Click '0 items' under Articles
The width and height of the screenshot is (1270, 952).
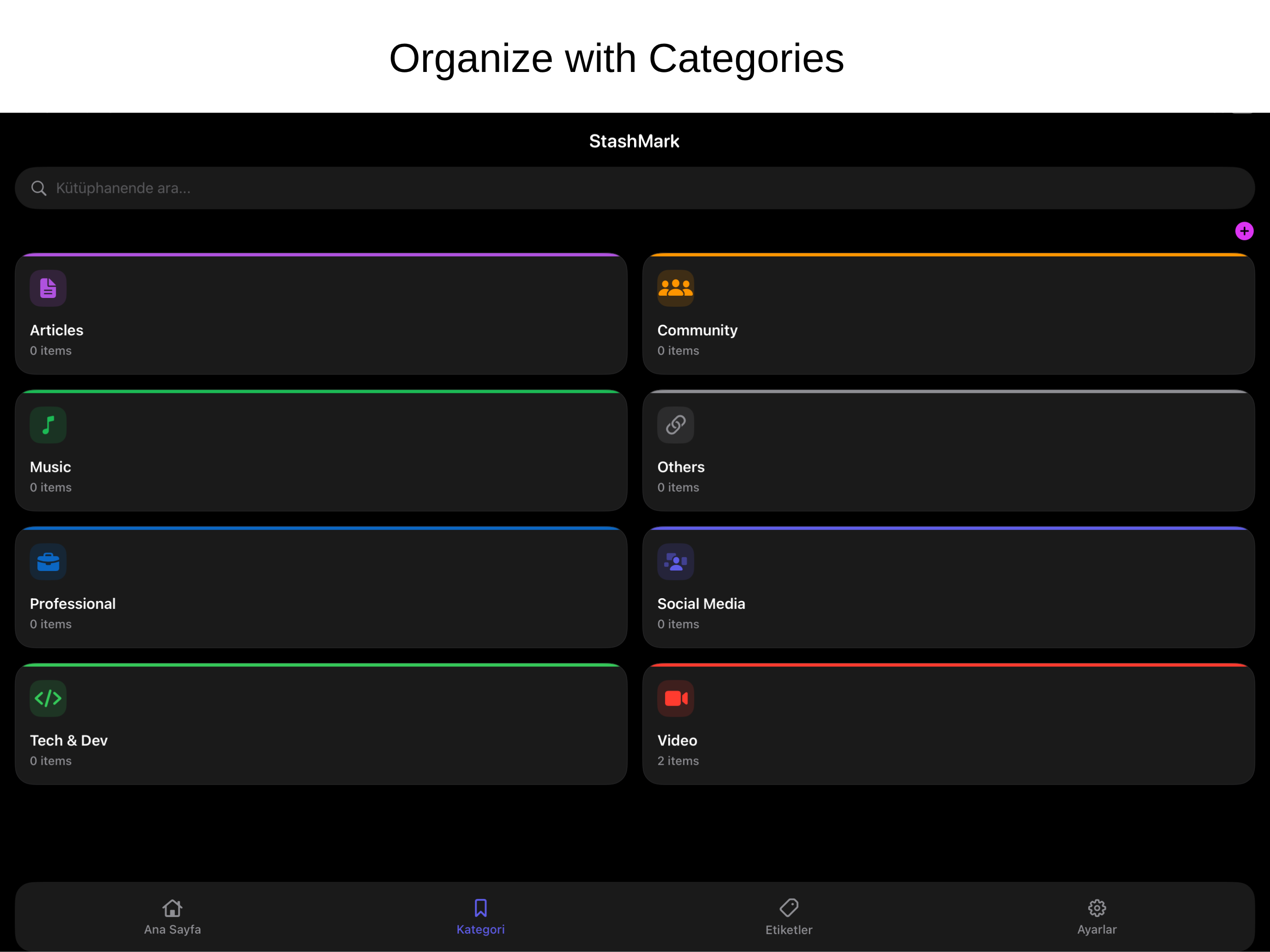click(50, 351)
